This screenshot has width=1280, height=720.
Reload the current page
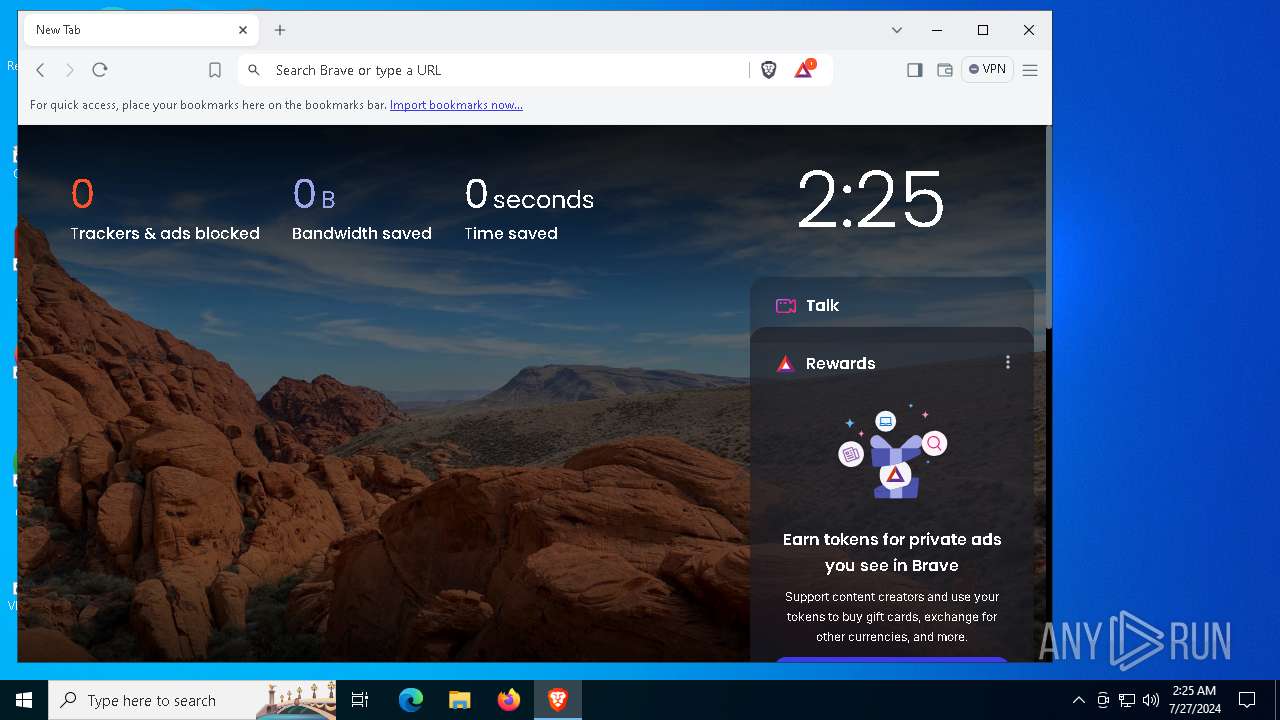[x=100, y=70]
